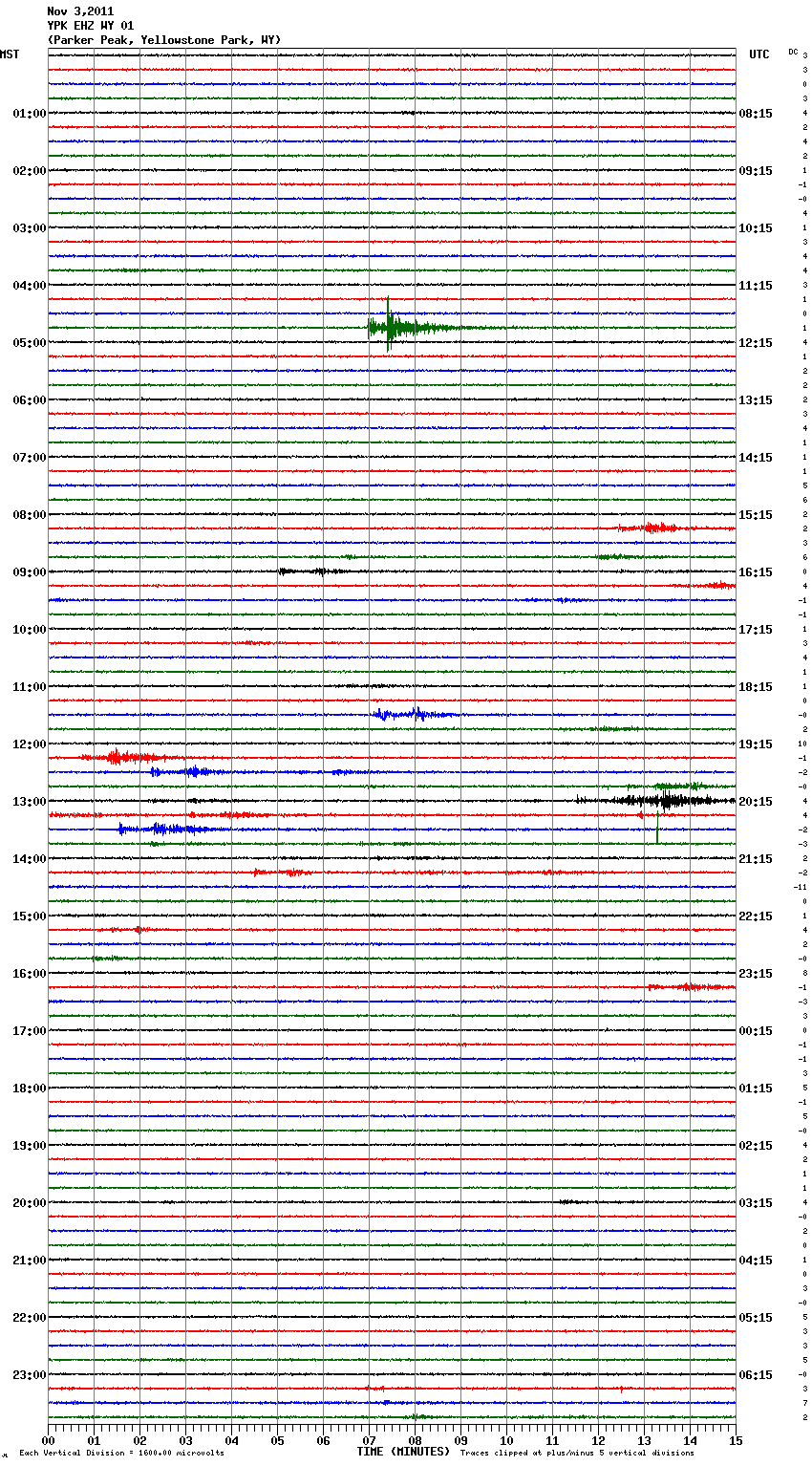
Task: Select the '04:00' MST hour label
Action: (29, 286)
